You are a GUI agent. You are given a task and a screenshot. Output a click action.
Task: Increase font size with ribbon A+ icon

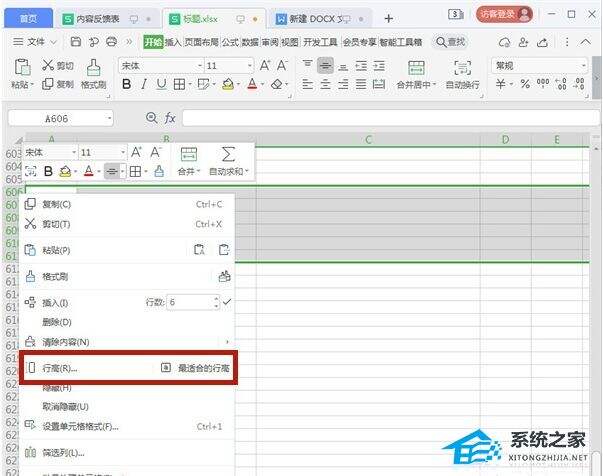coord(265,65)
